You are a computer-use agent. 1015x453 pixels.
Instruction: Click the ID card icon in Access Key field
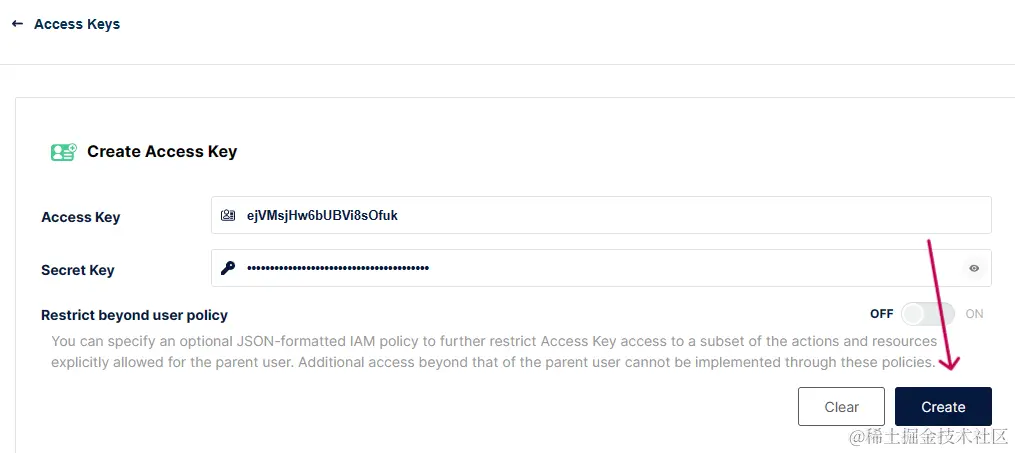click(x=228, y=215)
